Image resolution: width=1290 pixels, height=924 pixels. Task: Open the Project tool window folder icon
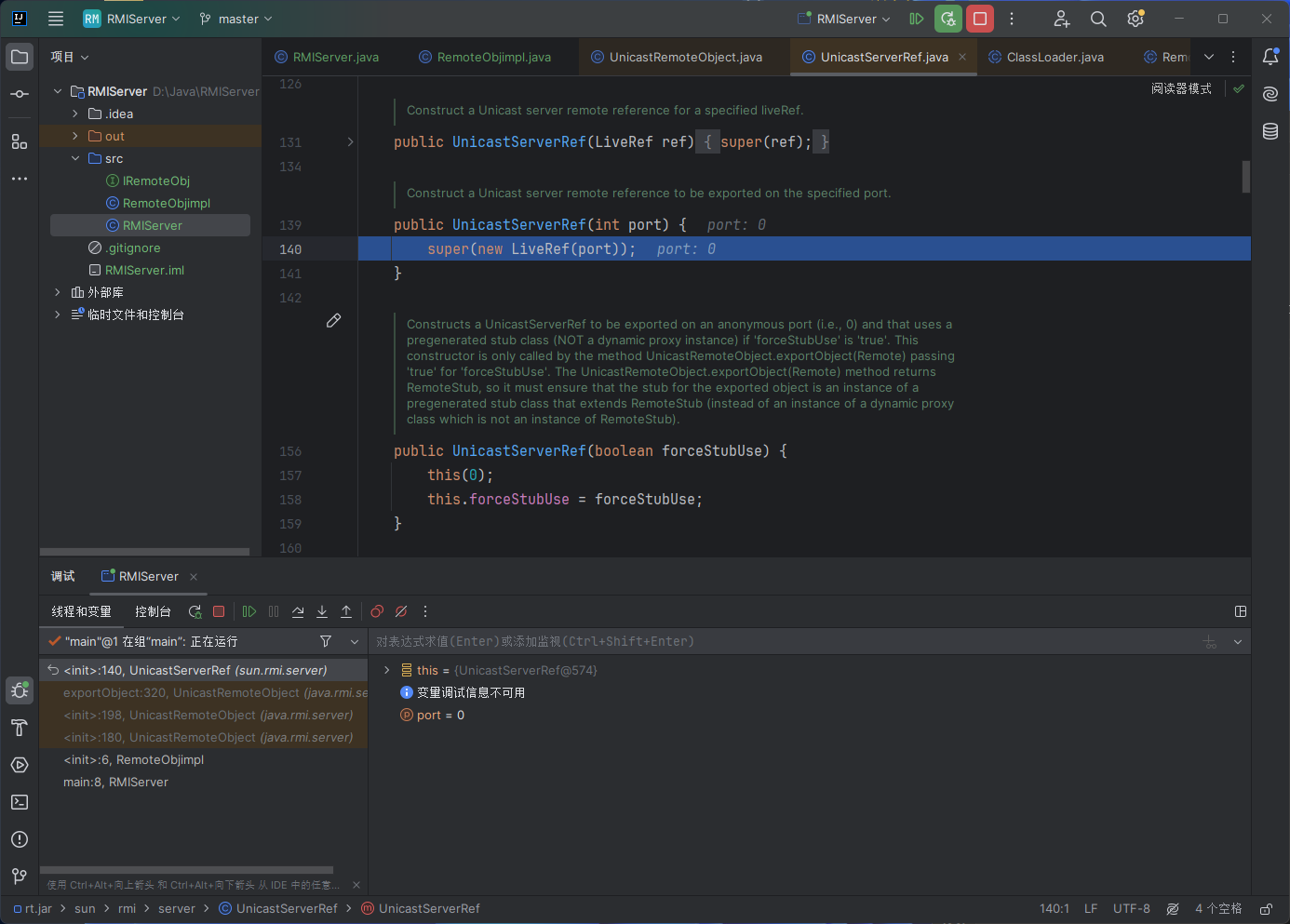(20, 57)
